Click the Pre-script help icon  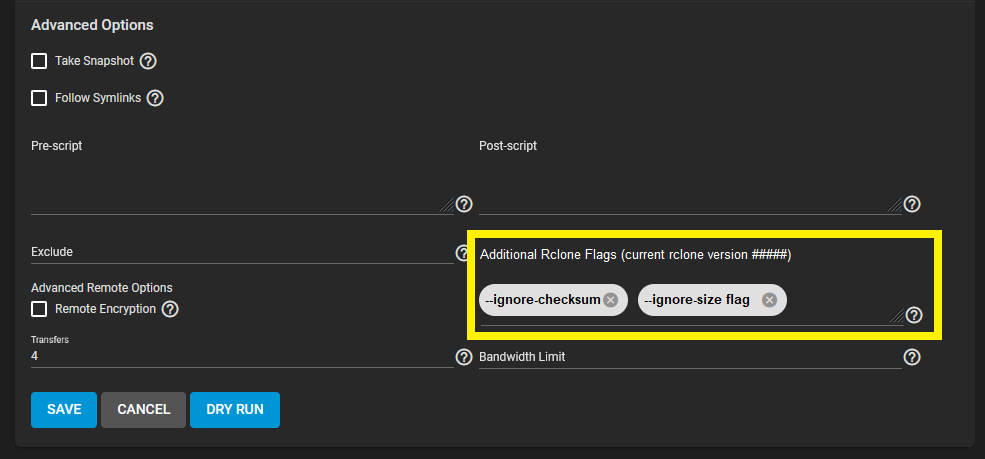coord(464,204)
